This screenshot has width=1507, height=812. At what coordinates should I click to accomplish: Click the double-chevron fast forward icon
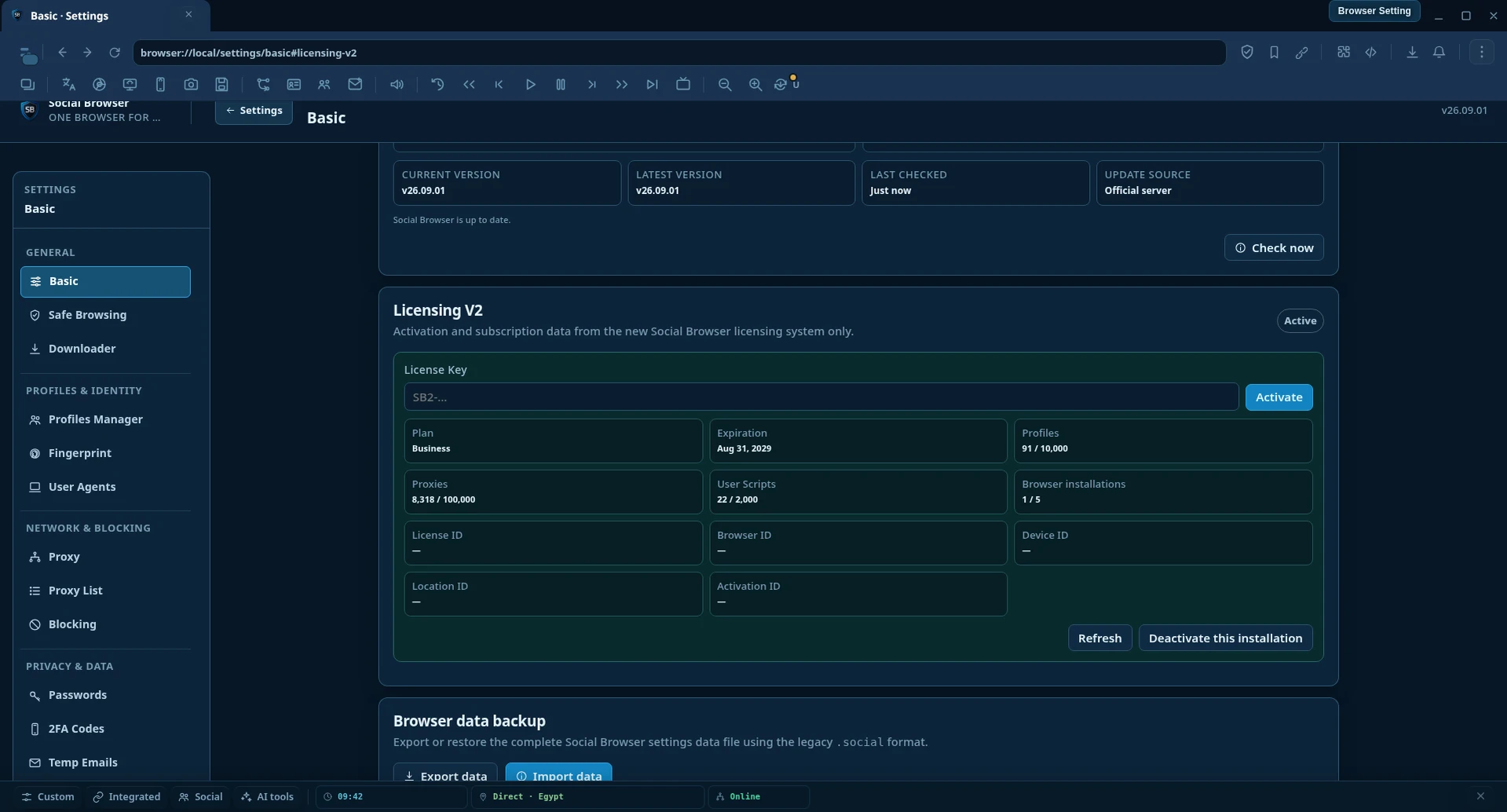click(622, 84)
